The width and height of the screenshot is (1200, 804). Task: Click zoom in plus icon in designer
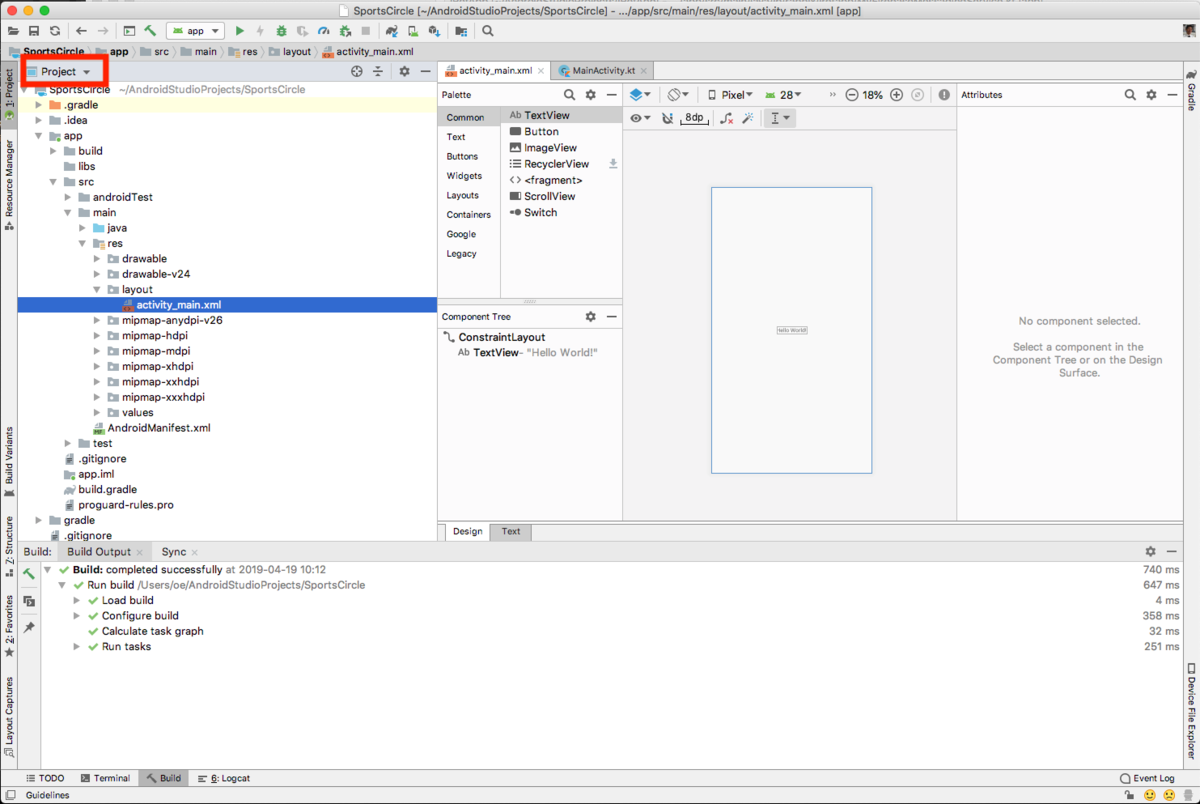click(x=896, y=95)
